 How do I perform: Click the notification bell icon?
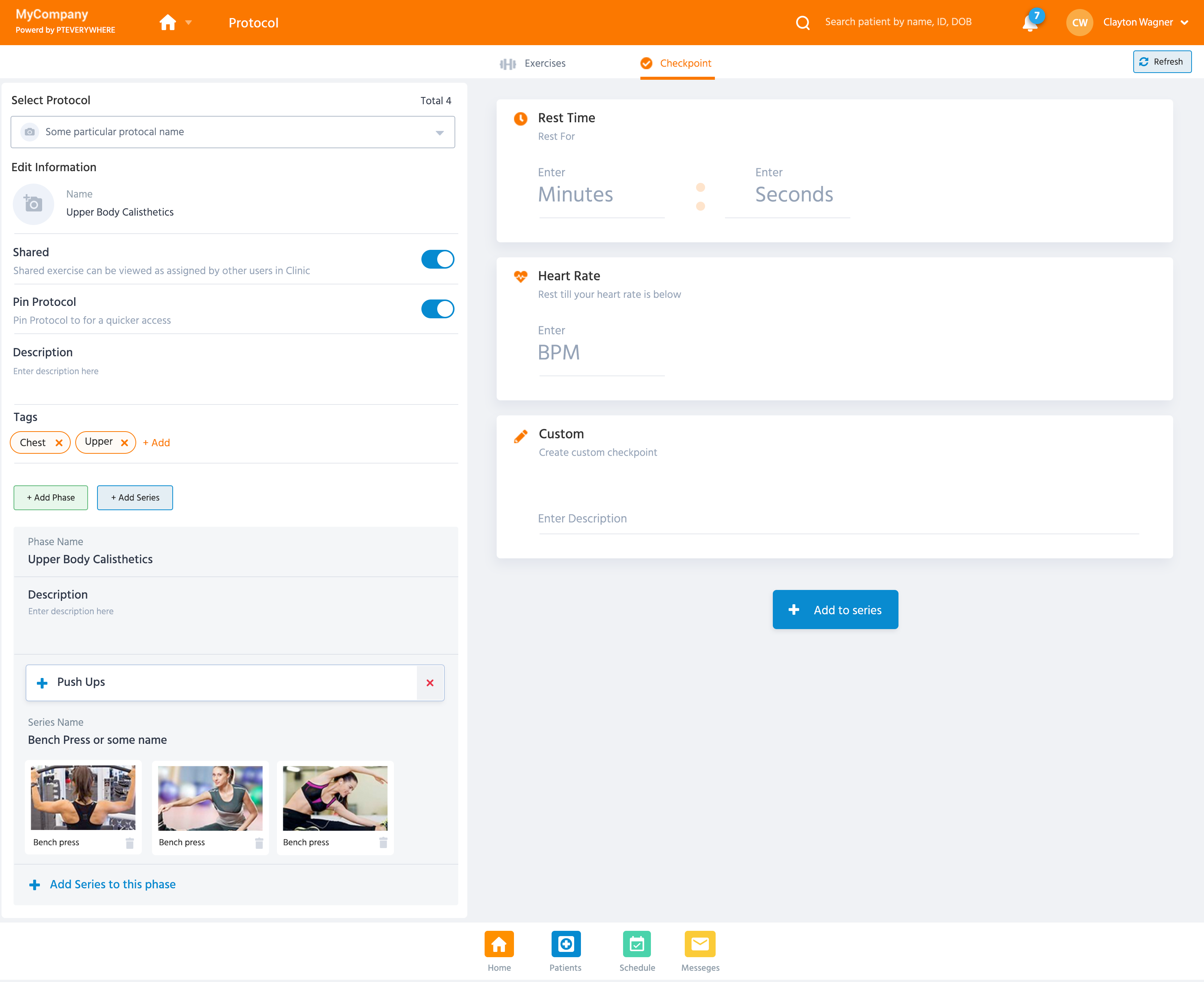click(x=1029, y=24)
